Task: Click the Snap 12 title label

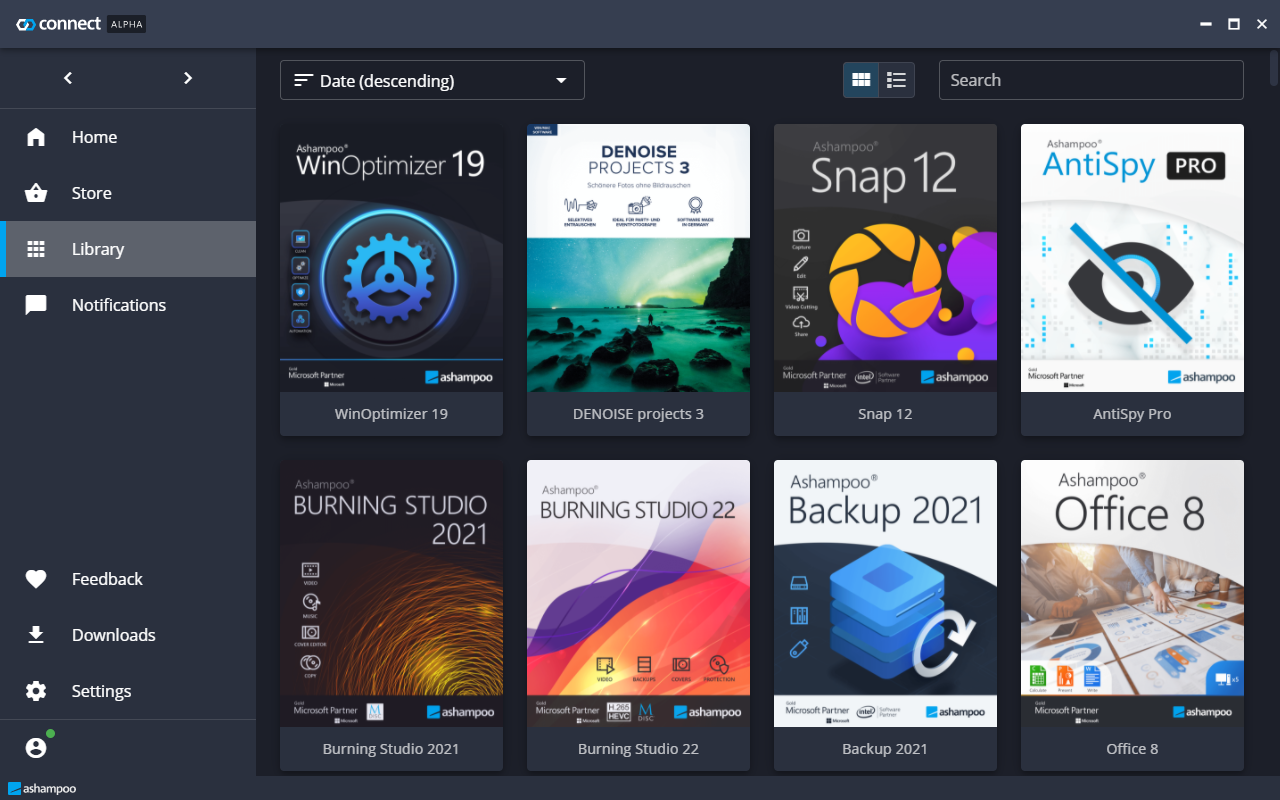Action: click(x=885, y=414)
